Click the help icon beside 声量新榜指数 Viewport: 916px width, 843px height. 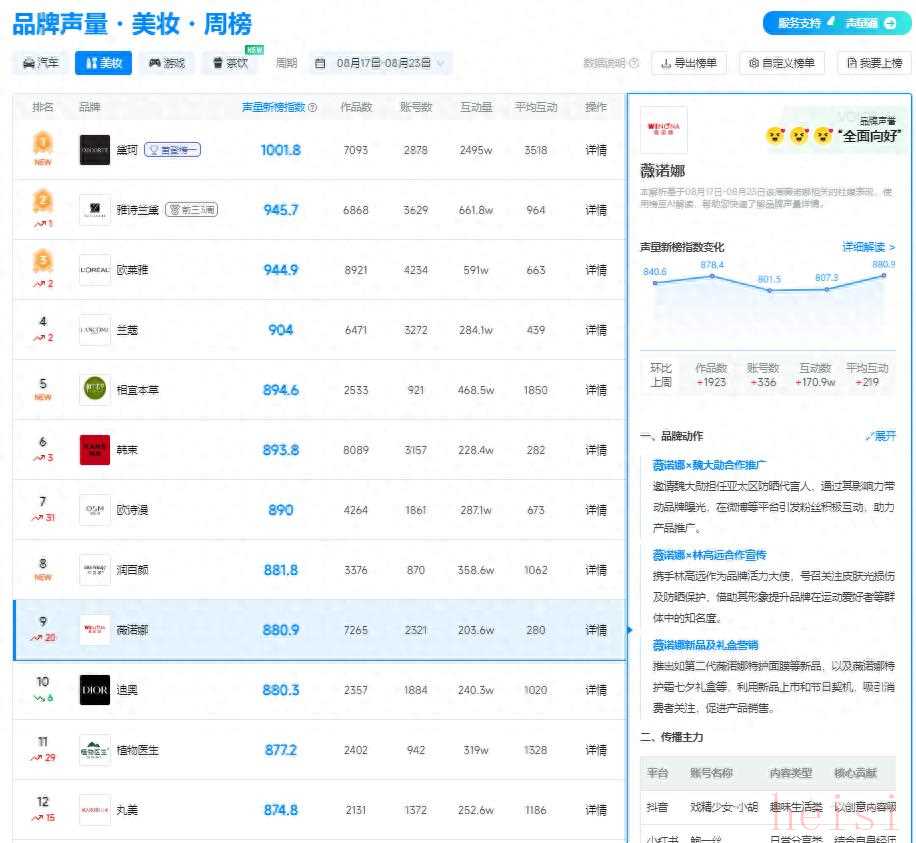pos(313,108)
